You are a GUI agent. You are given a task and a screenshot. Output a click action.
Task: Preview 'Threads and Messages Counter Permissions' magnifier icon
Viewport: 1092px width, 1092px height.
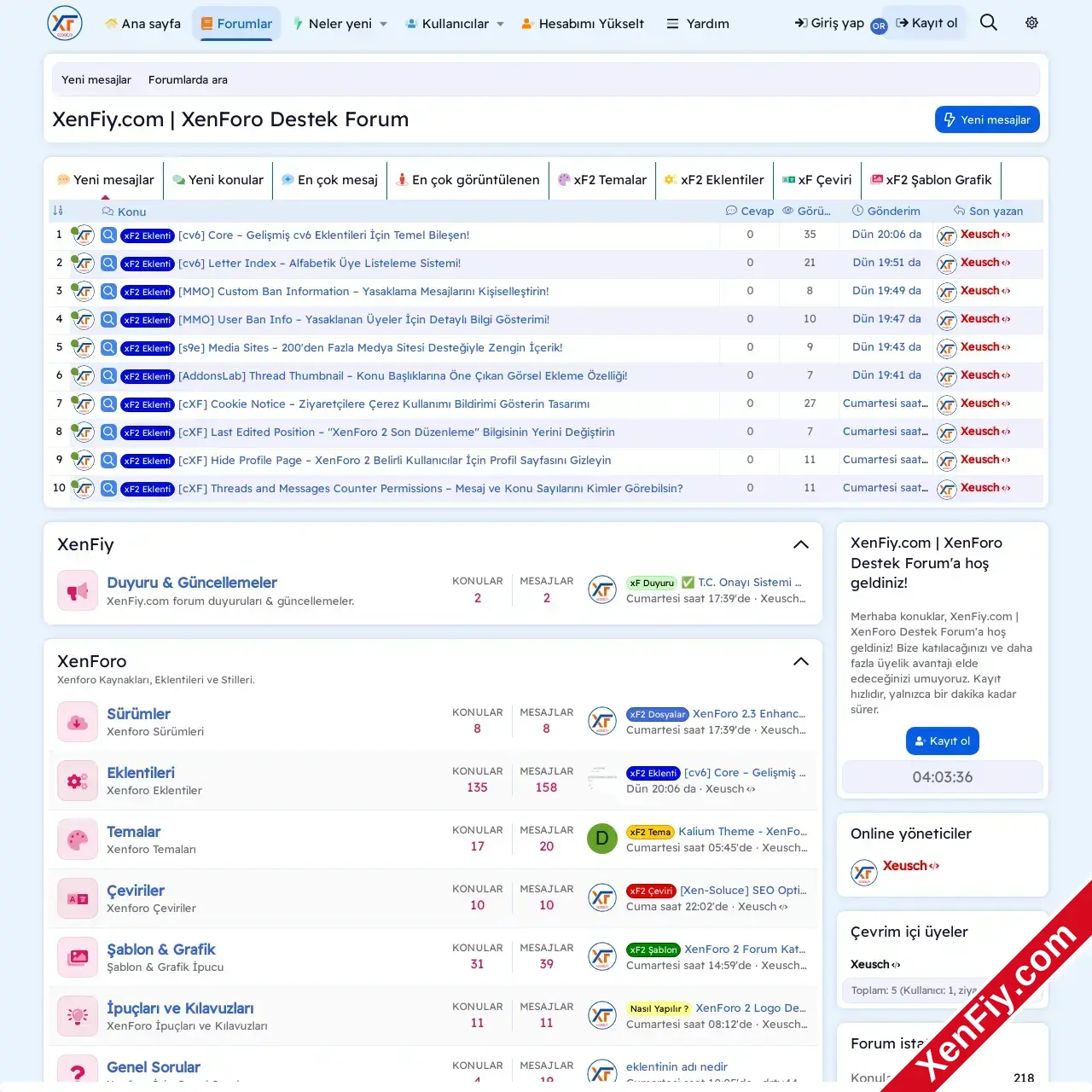tap(108, 488)
